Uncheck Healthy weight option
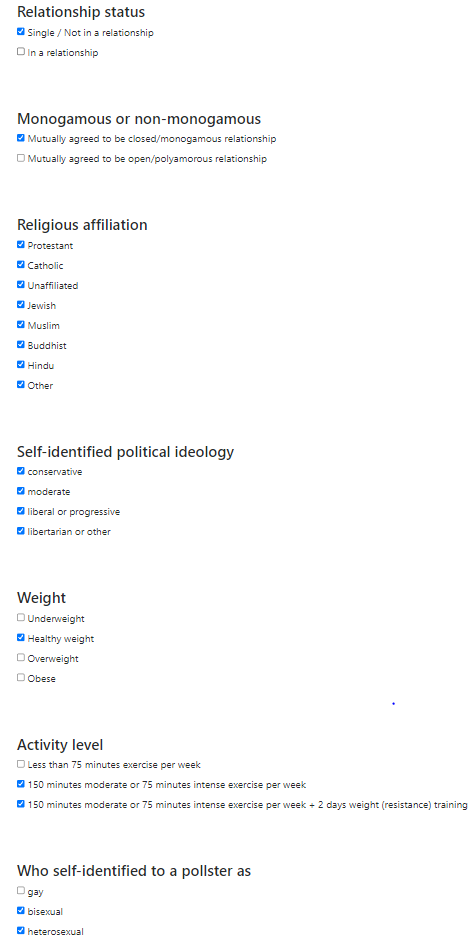 [21, 638]
